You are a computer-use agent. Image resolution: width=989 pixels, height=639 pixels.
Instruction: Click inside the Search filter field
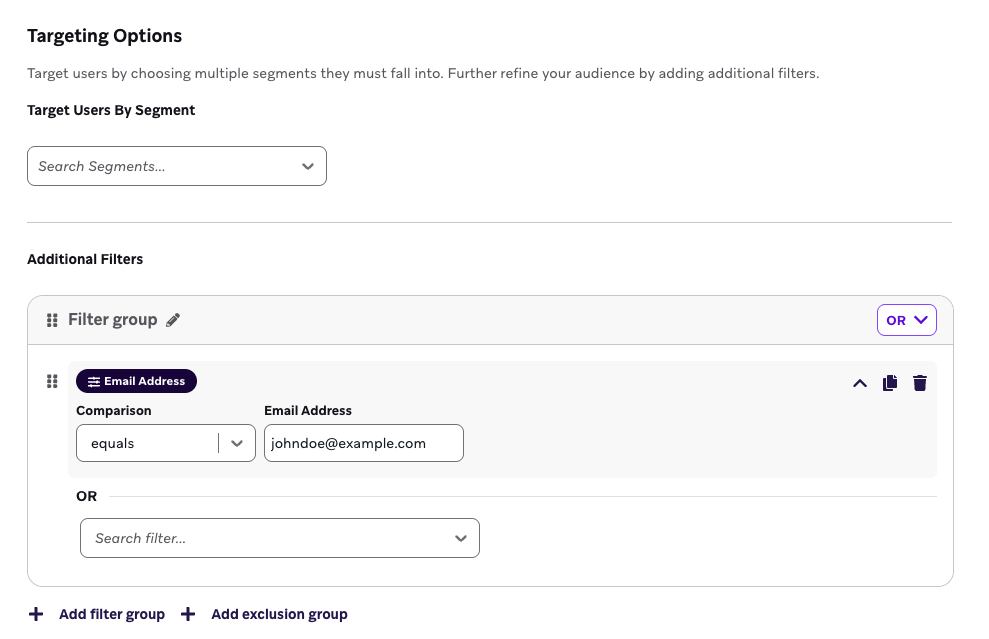pyautogui.click(x=260, y=538)
